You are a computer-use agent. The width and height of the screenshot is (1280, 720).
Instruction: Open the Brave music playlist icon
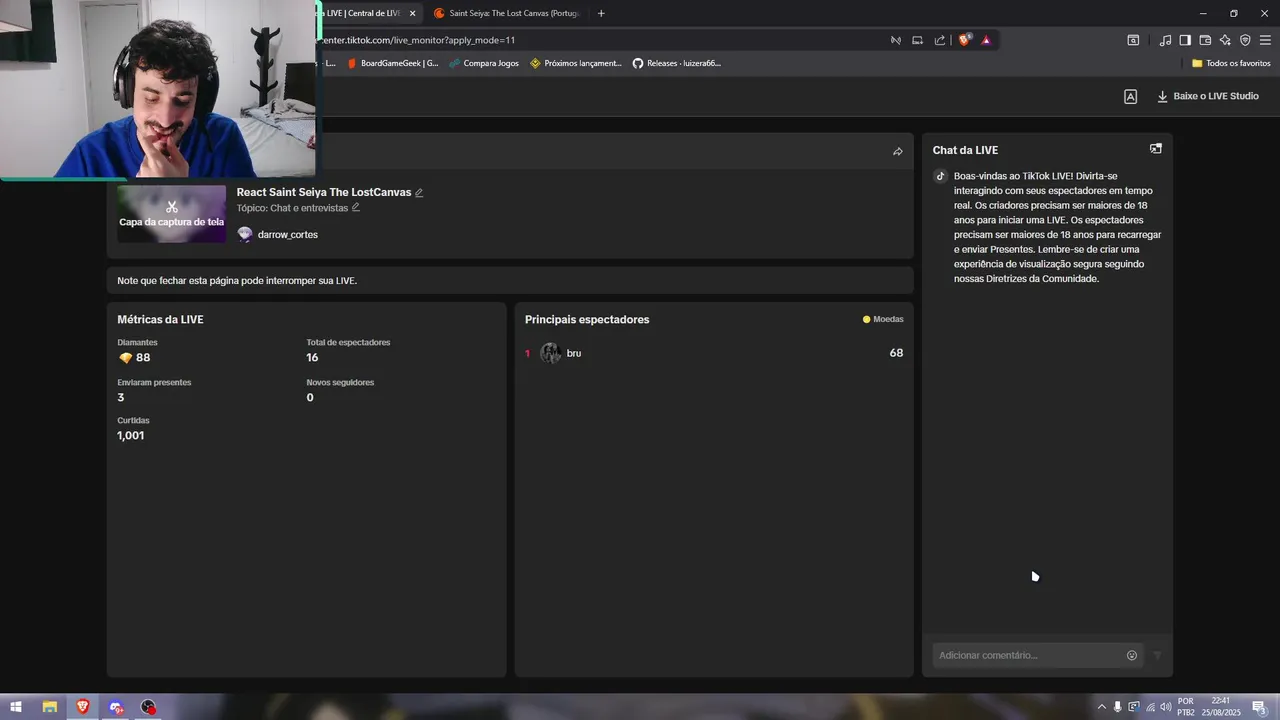1165,40
